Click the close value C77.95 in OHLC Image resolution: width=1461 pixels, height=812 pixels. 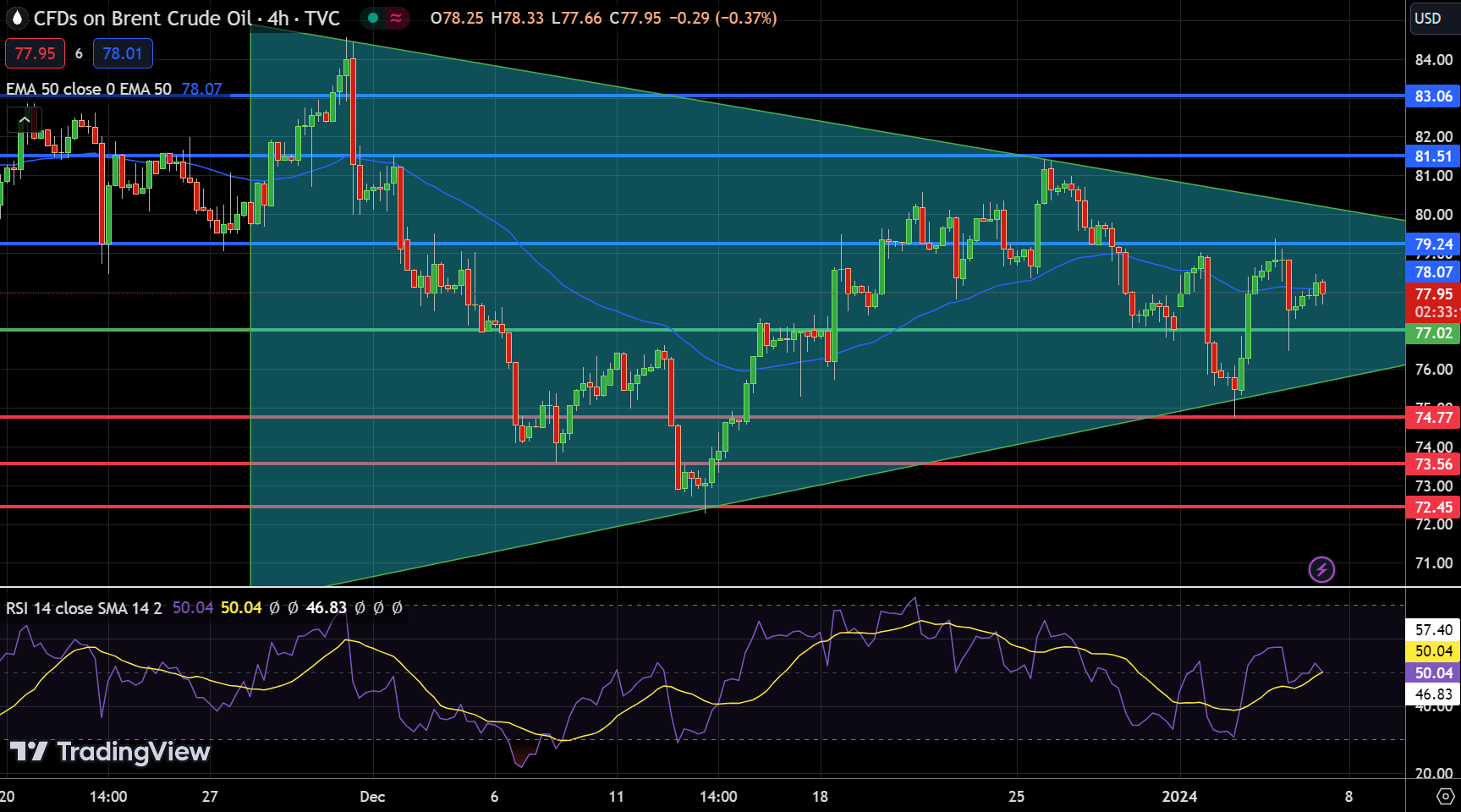634,18
